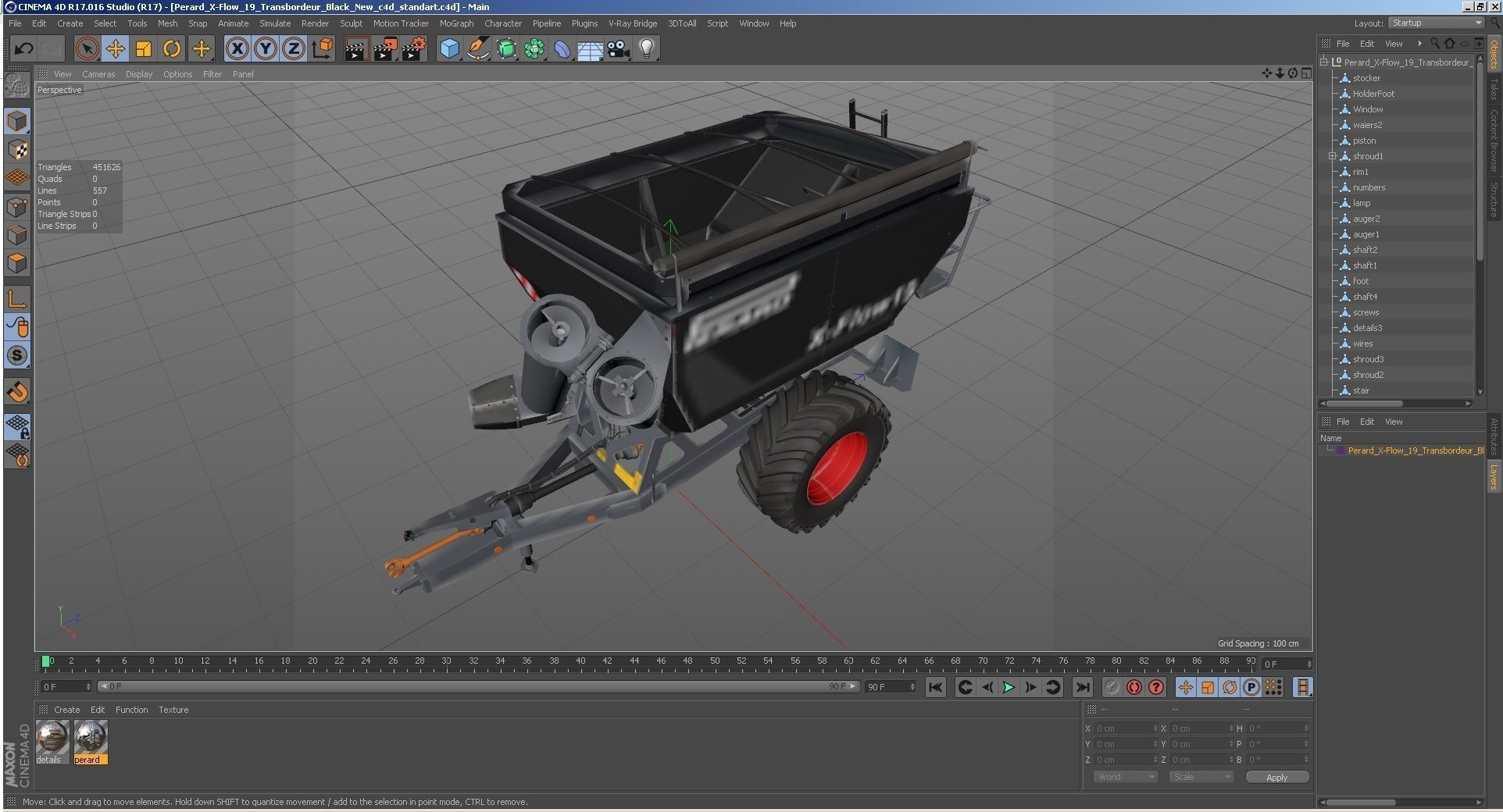Render to Picture Viewer
The width and height of the screenshot is (1503, 812).
[384, 49]
